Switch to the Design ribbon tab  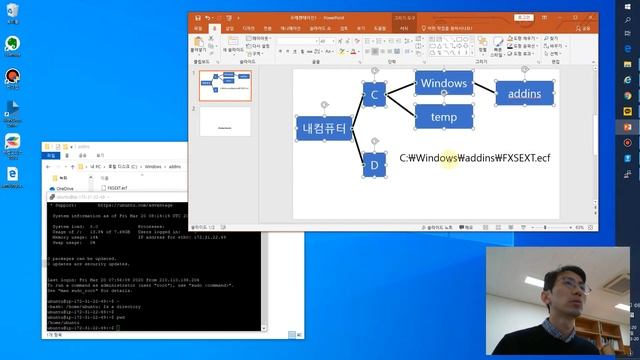[x=249, y=29]
